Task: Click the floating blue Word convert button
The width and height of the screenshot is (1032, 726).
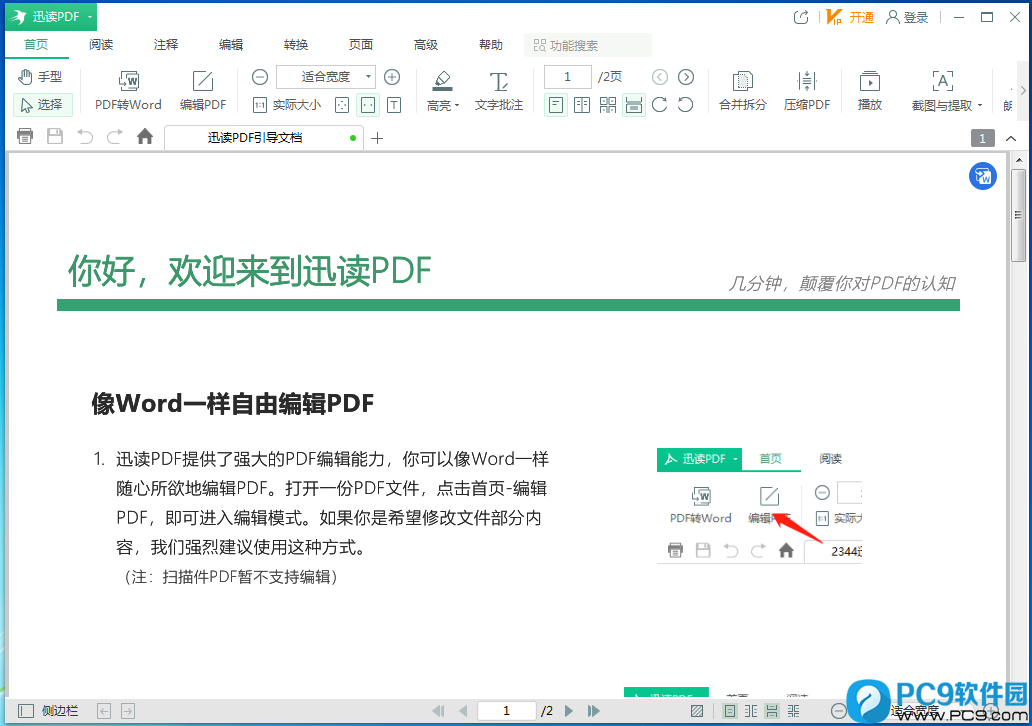Action: 983,176
